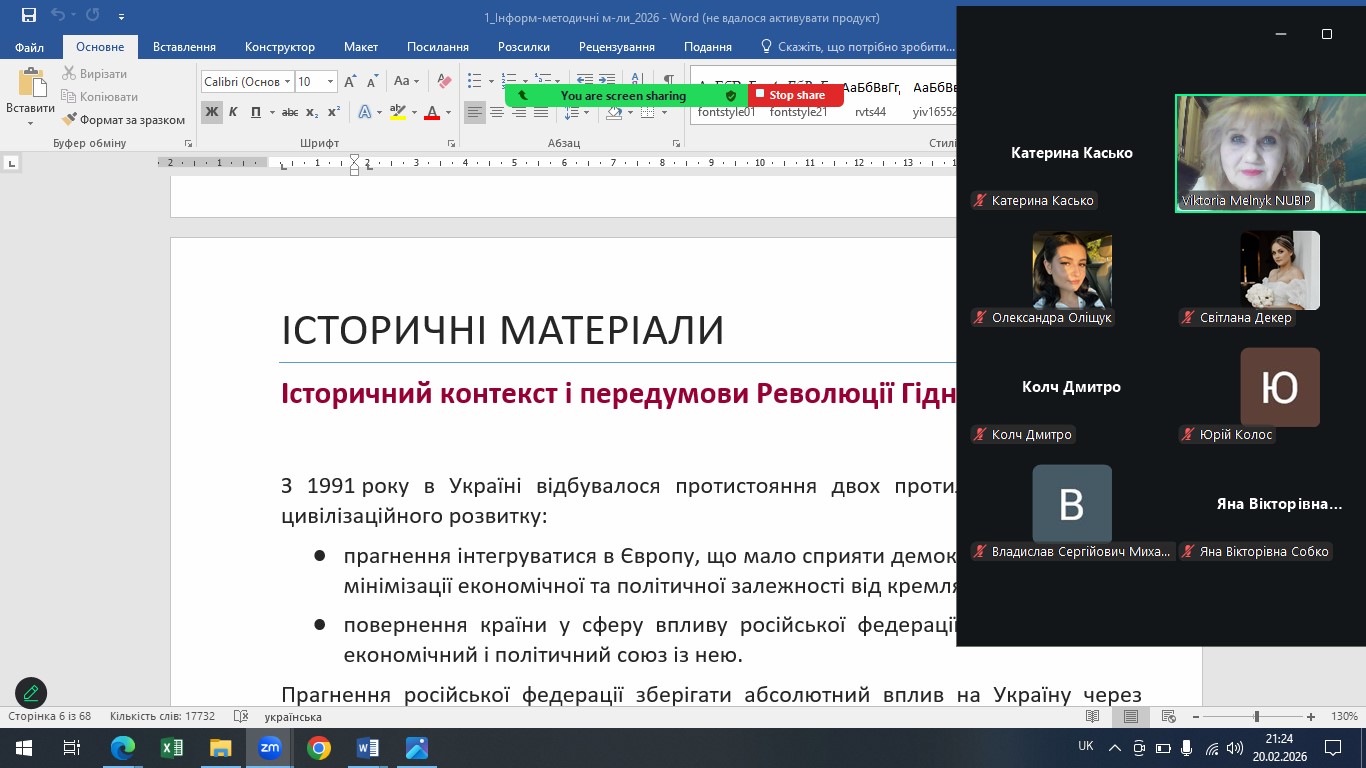Viewport: 1366px width, 768px height.
Task: Click the Save floppy disk icon
Action: tap(28, 16)
